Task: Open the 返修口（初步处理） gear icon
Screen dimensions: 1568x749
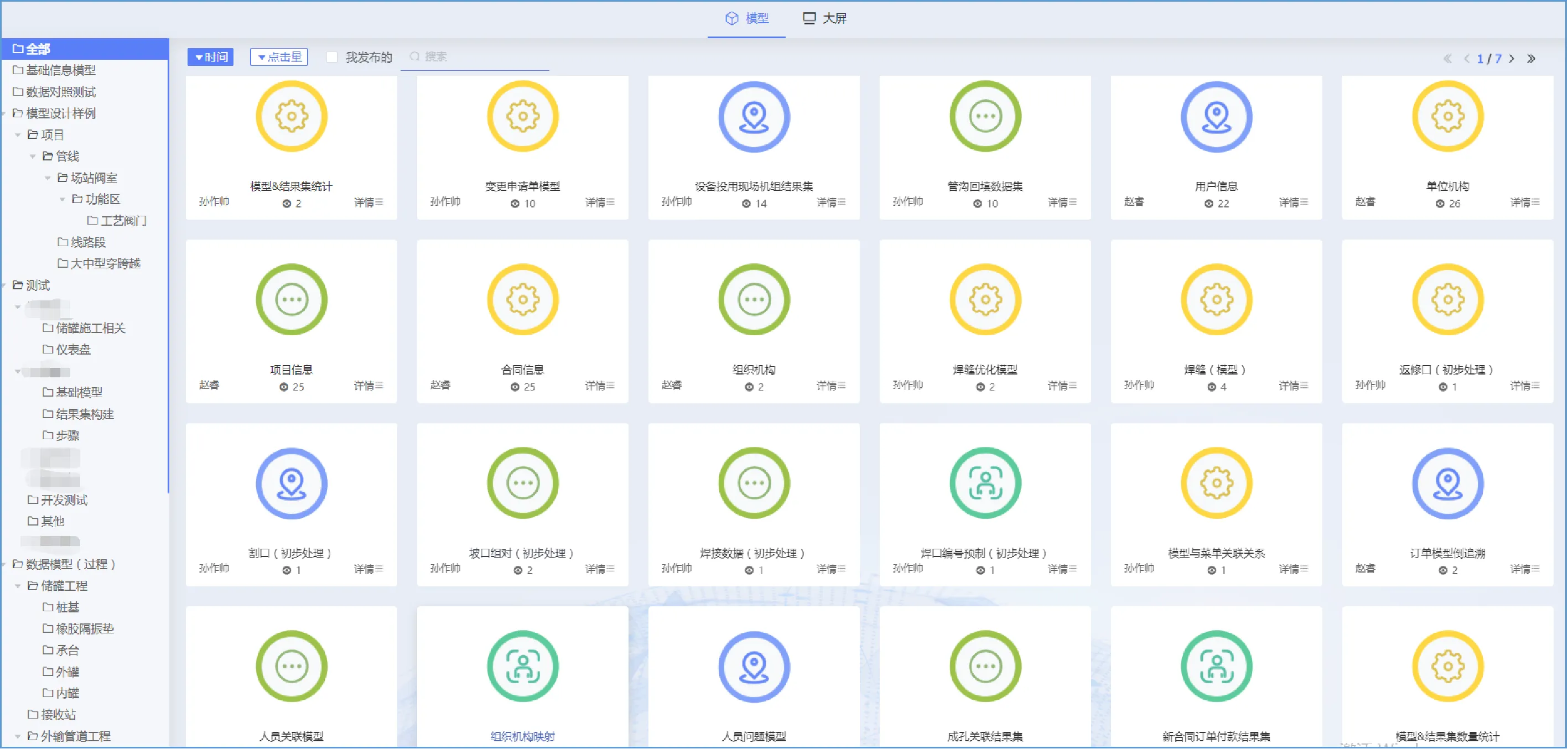Action: coord(1448,299)
